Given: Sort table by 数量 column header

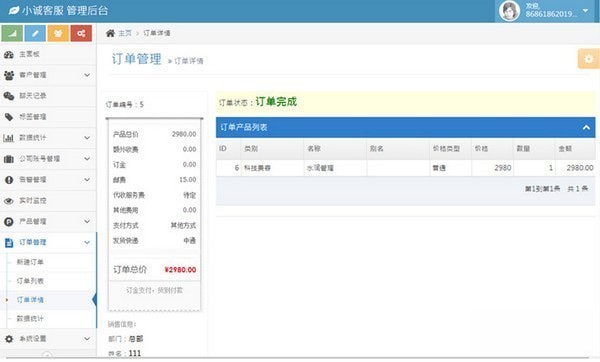Looking at the screenshot, I should click(x=534, y=149).
